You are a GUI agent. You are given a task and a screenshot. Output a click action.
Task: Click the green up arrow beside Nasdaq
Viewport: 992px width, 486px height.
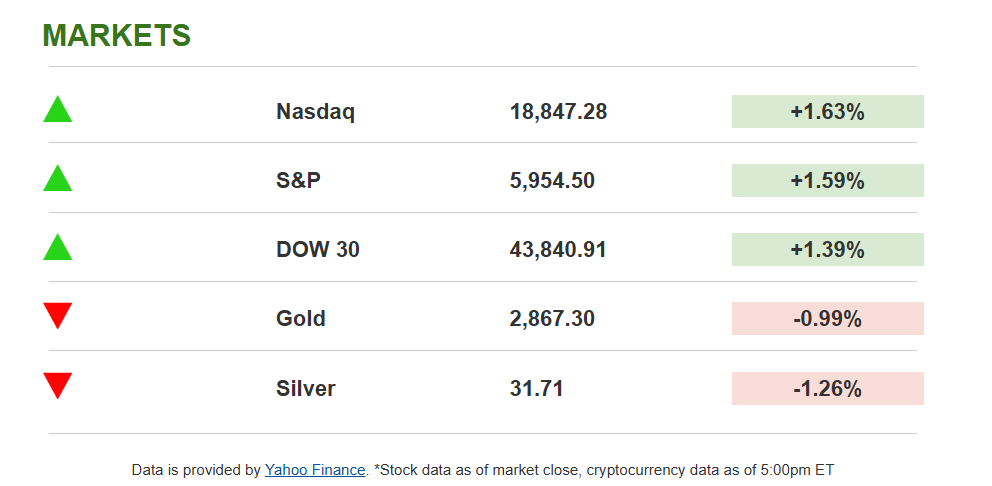click(57, 110)
